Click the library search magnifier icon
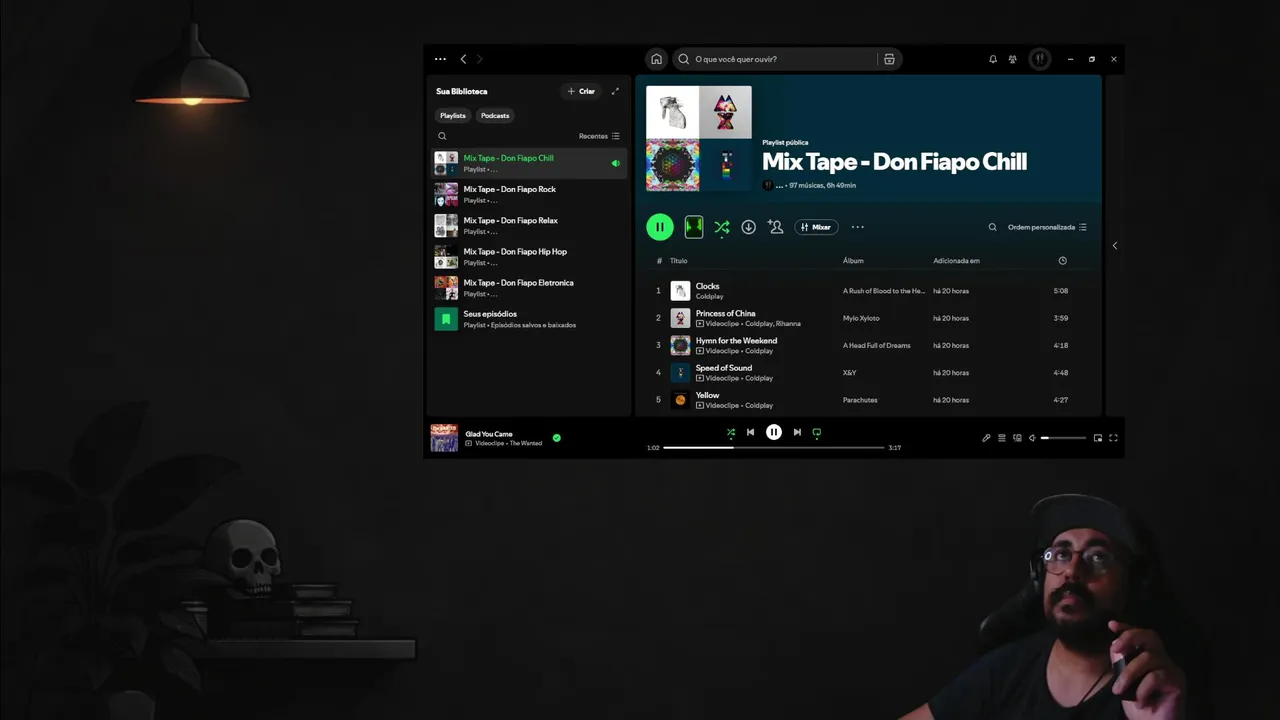 tap(442, 136)
